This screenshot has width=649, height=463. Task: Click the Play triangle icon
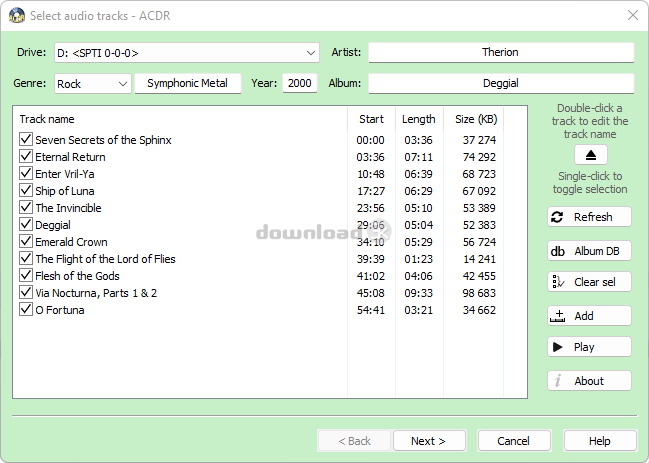coord(558,347)
